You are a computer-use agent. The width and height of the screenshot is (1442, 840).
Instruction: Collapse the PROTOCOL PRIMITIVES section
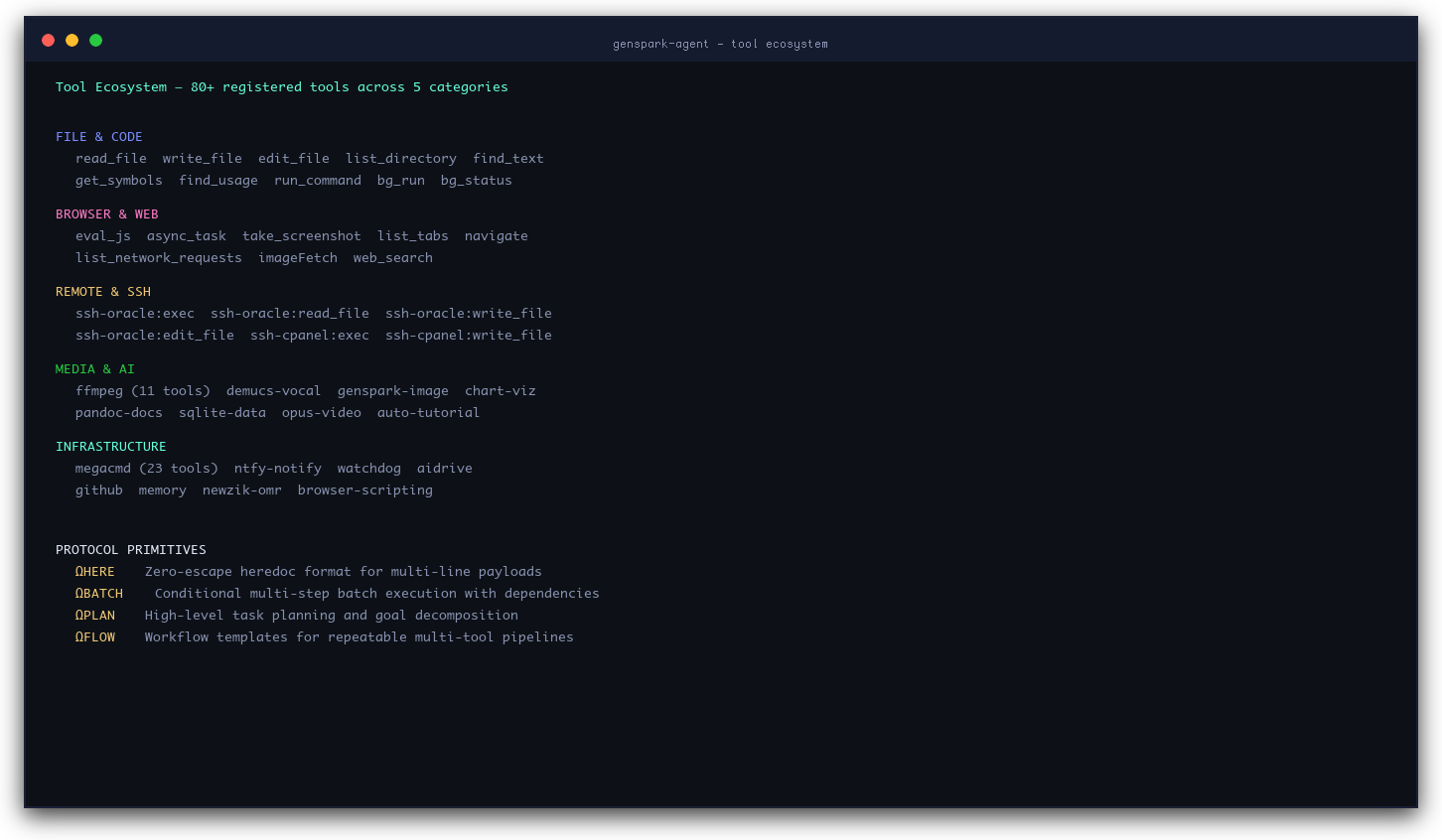point(131,549)
